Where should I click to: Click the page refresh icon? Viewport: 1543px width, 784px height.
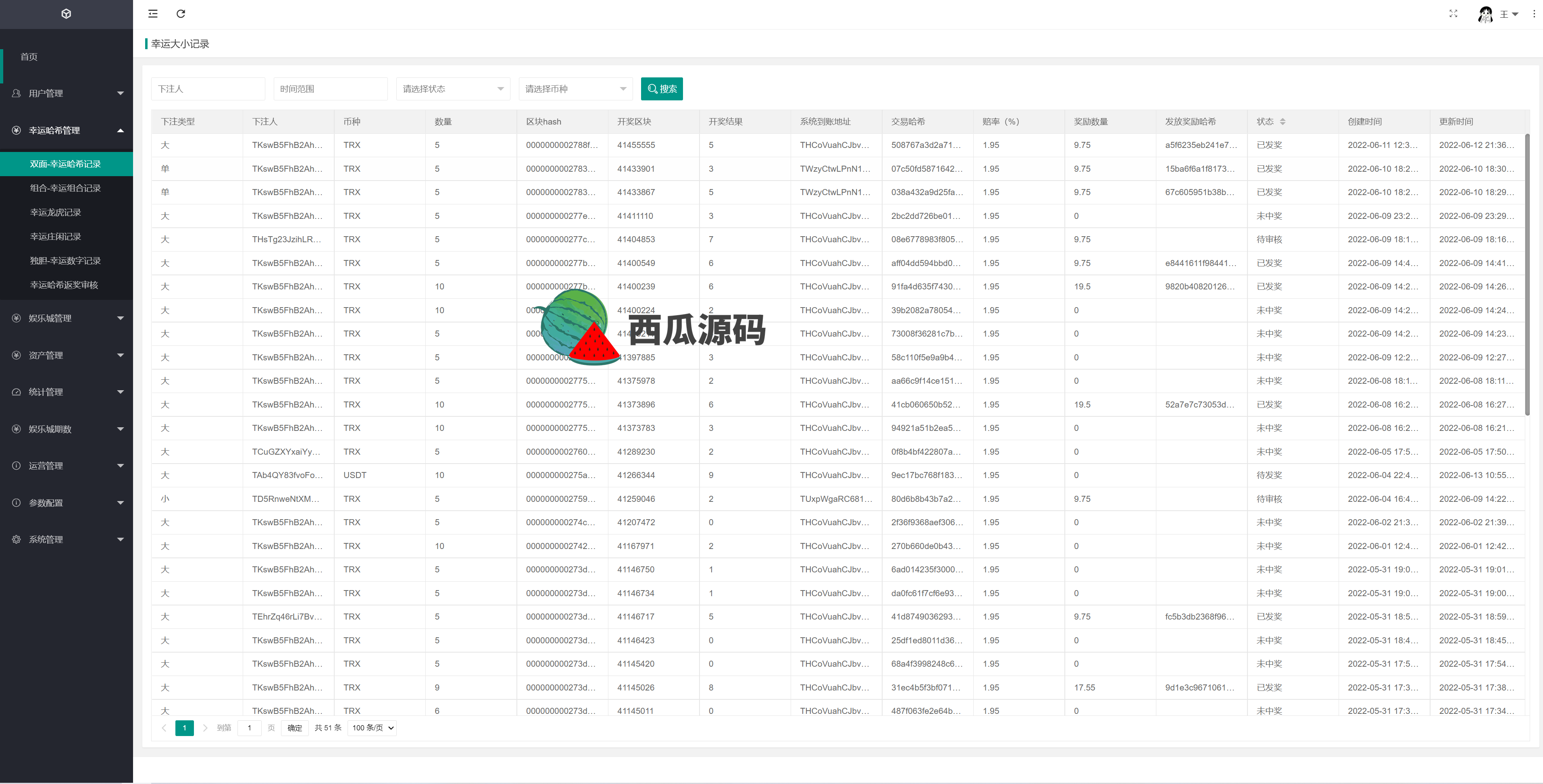coord(181,14)
